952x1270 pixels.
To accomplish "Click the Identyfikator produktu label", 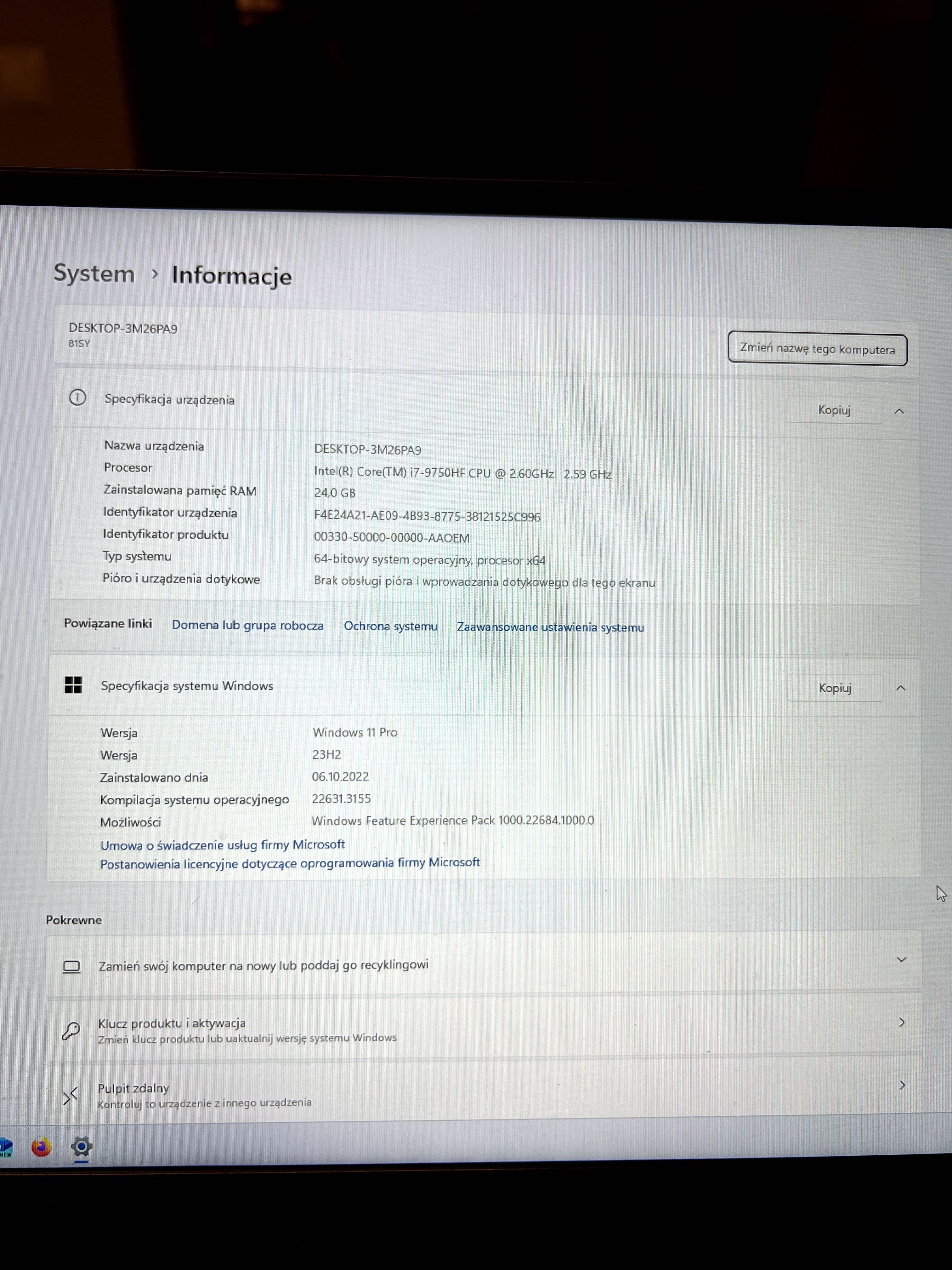I will point(165,535).
